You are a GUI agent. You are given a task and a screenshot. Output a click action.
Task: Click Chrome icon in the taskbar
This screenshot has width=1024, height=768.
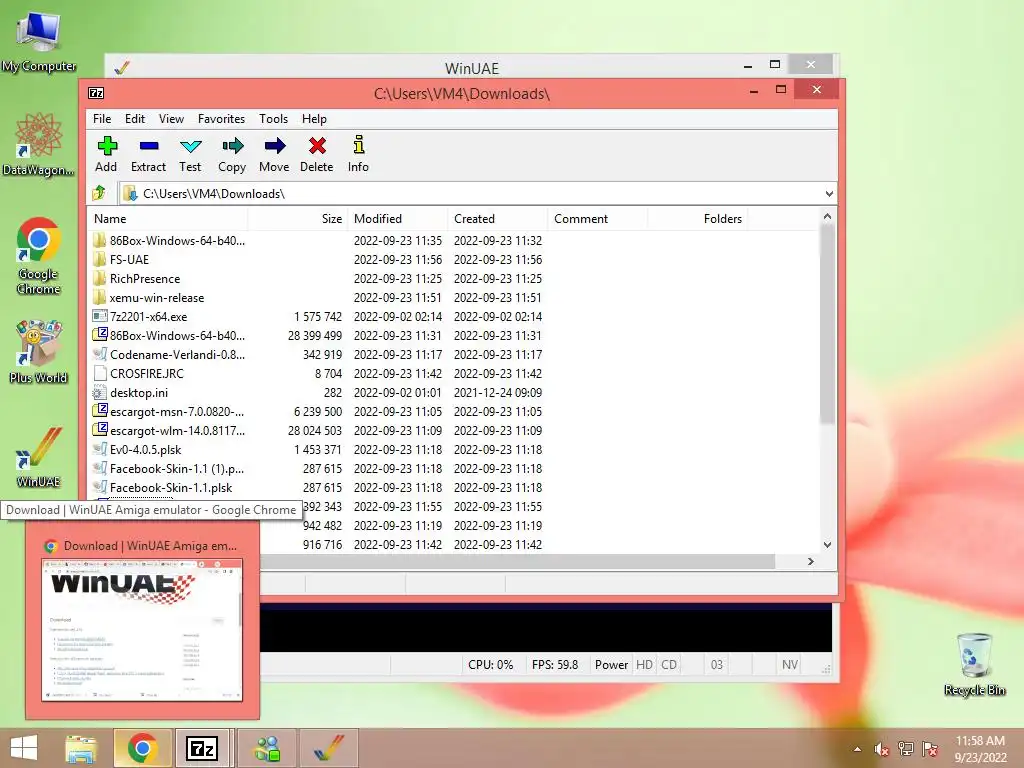click(x=142, y=748)
